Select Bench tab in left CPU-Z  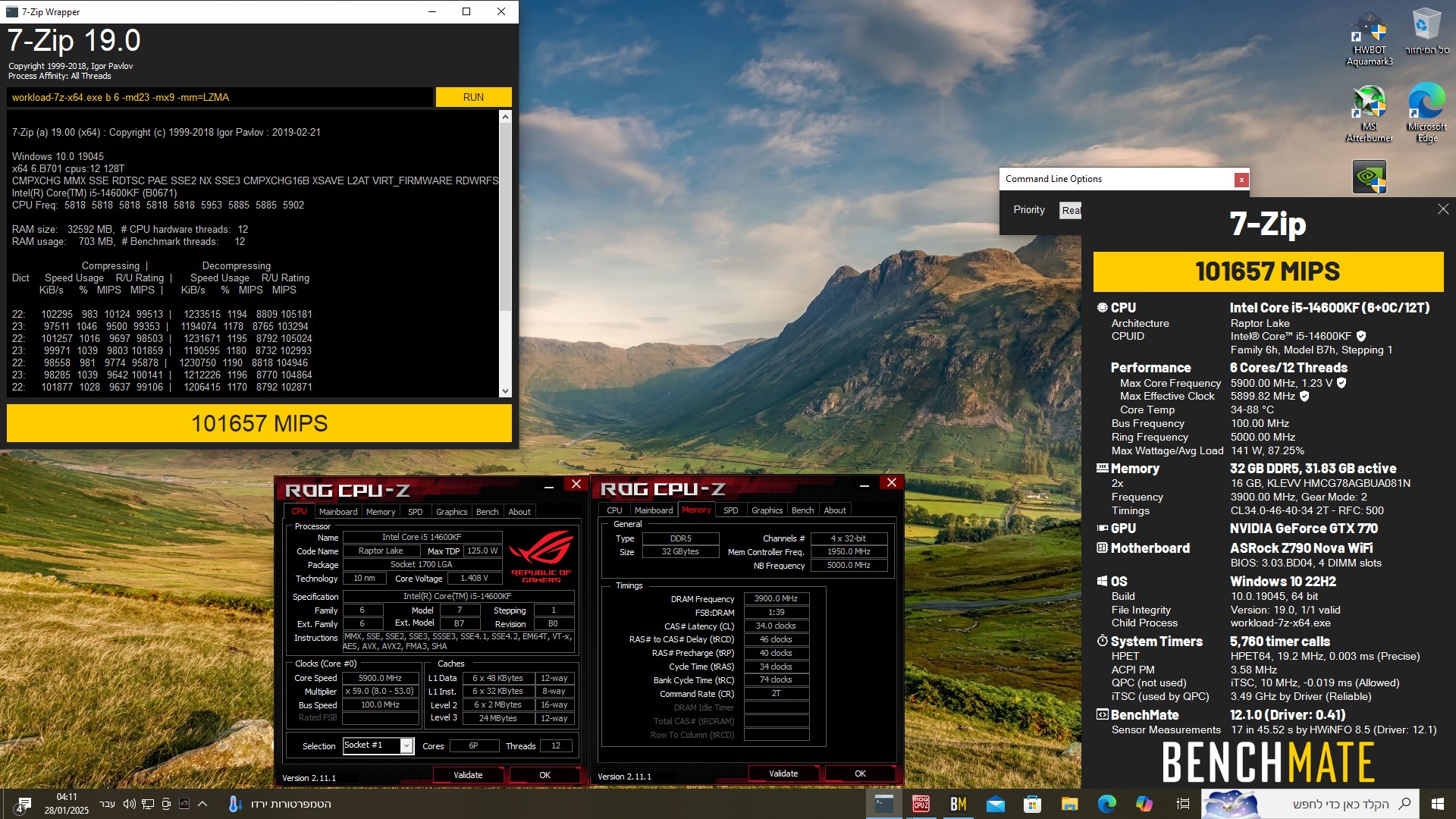[x=487, y=511]
